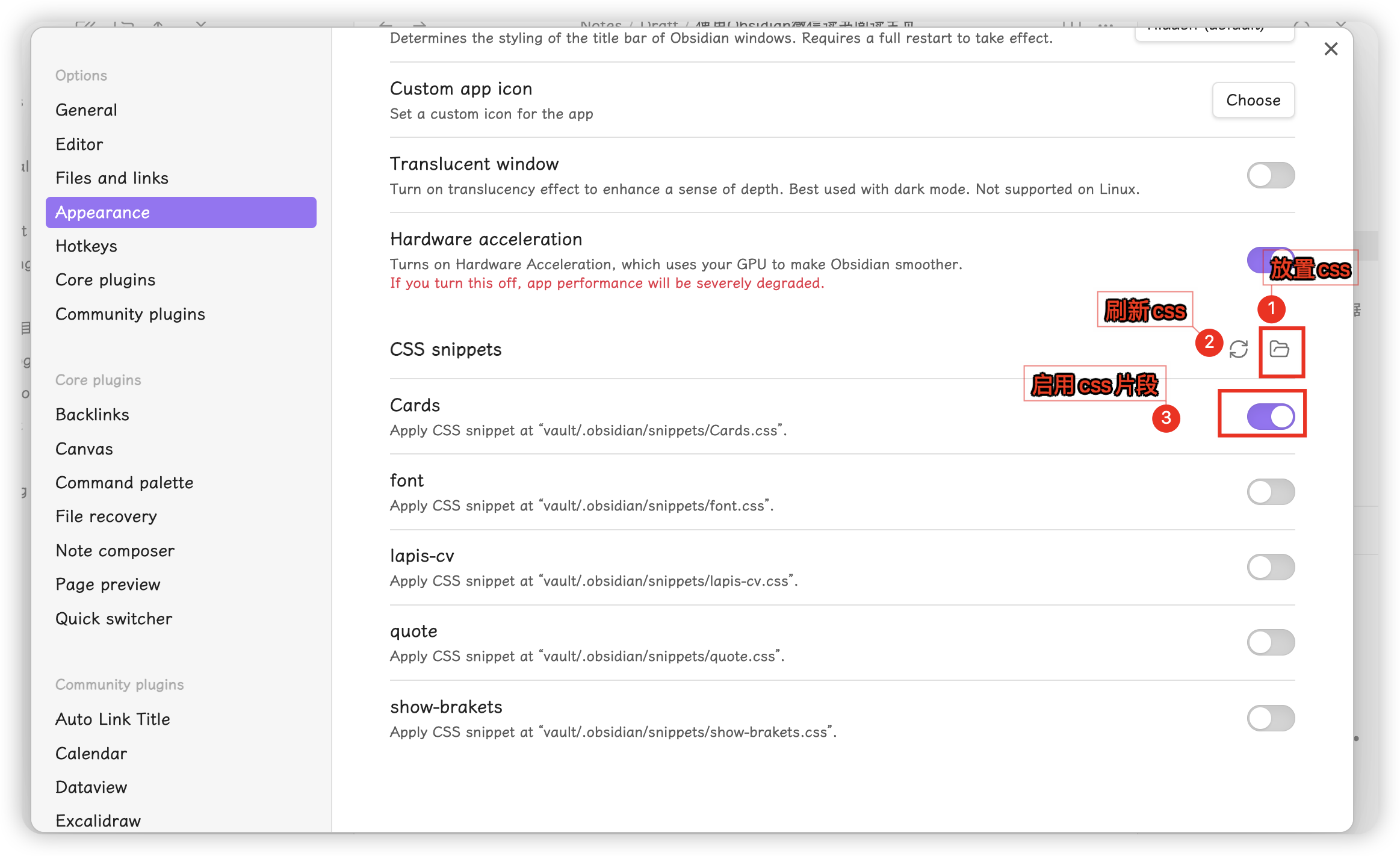Select Backlinks plugin options
Image resolution: width=1400 pixels, height=856 pixels.
[92, 415]
